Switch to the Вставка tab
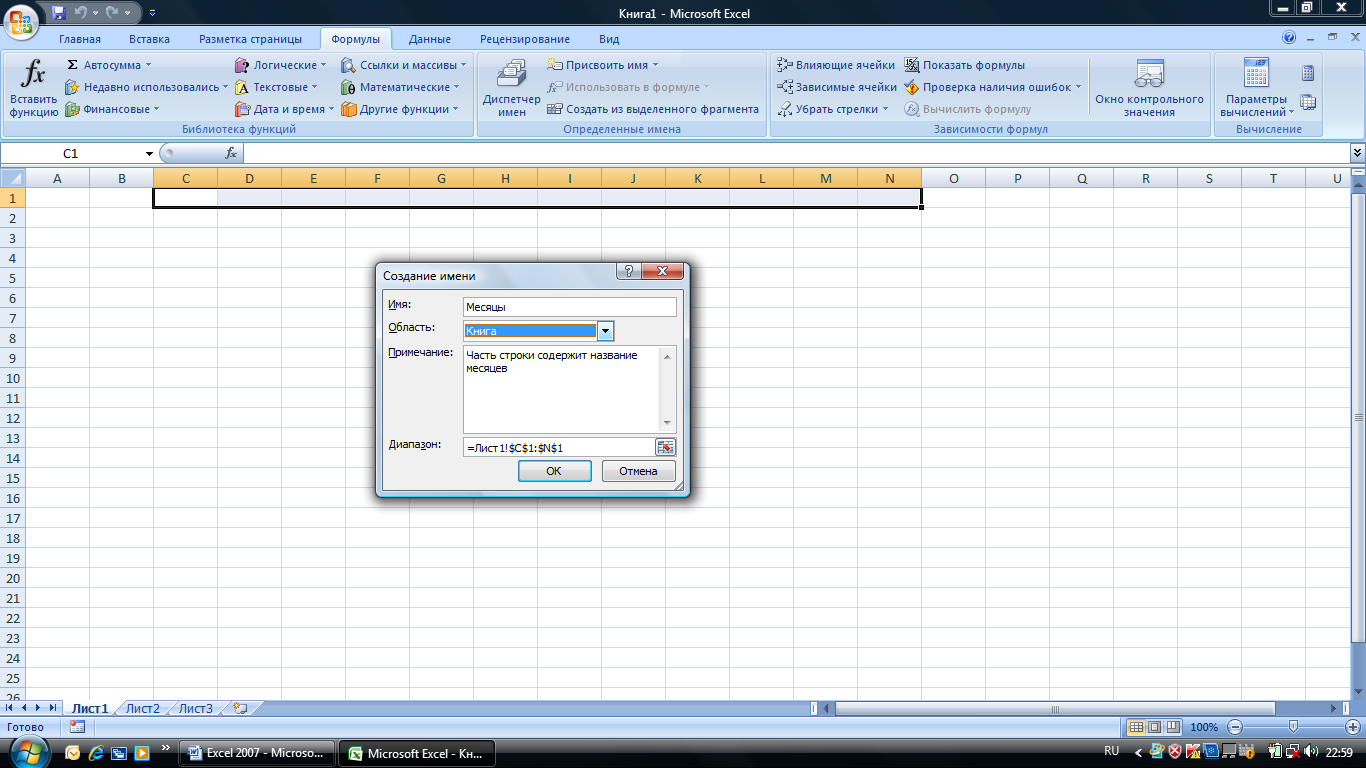This screenshot has width=1366, height=768. [149, 39]
